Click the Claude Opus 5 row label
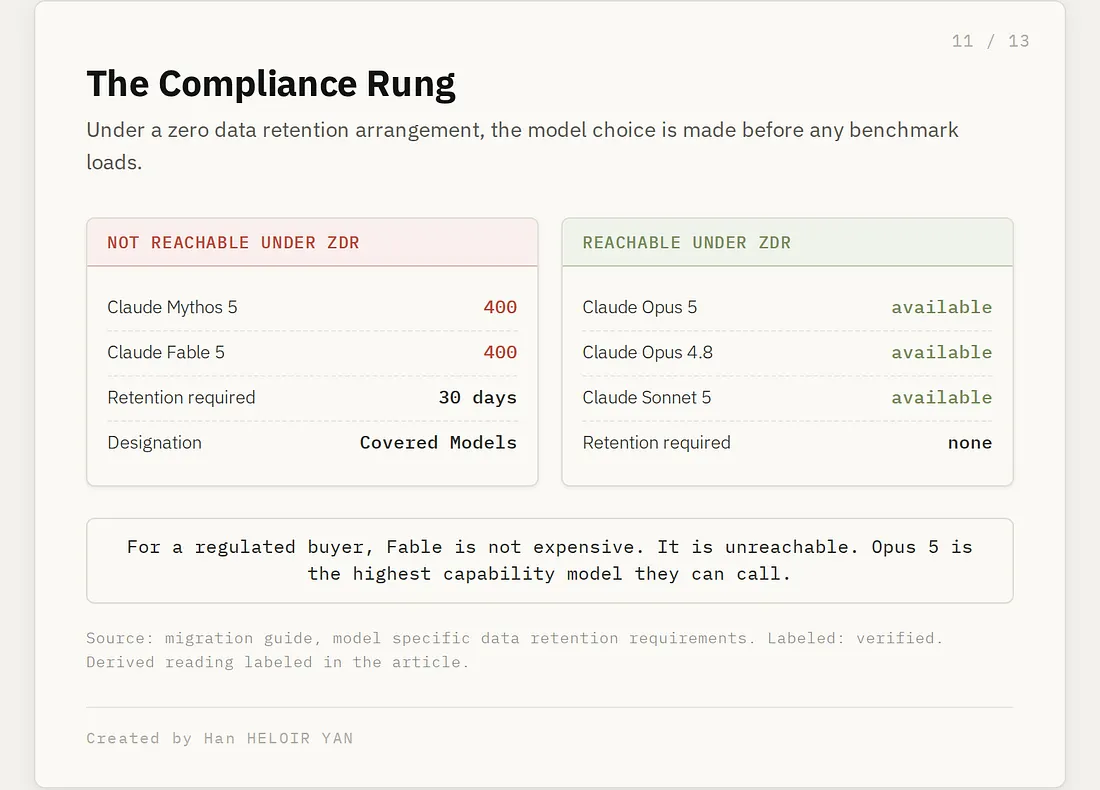Screen dimensions: 1100x790 pyautogui.click(x=640, y=307)
